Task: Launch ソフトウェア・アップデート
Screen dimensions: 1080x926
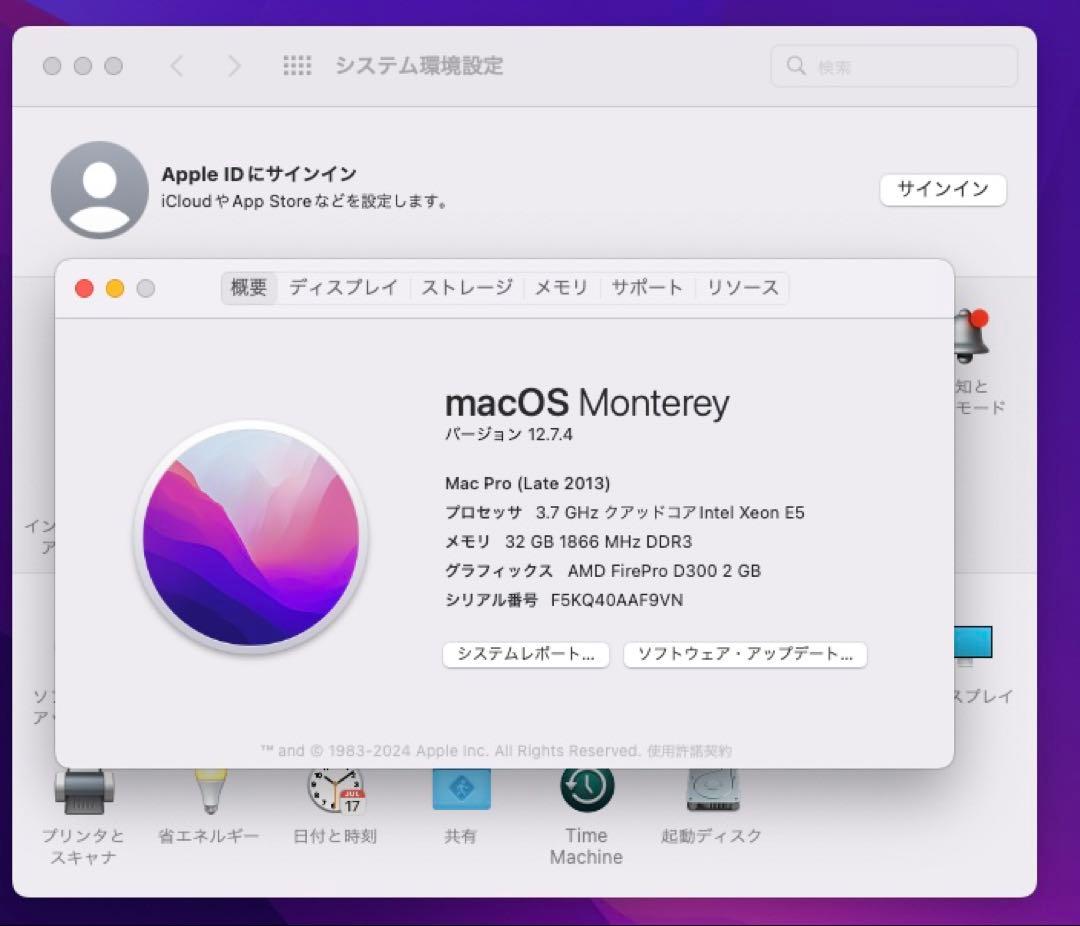Action: pyautogui.click(x=744, y=655)
